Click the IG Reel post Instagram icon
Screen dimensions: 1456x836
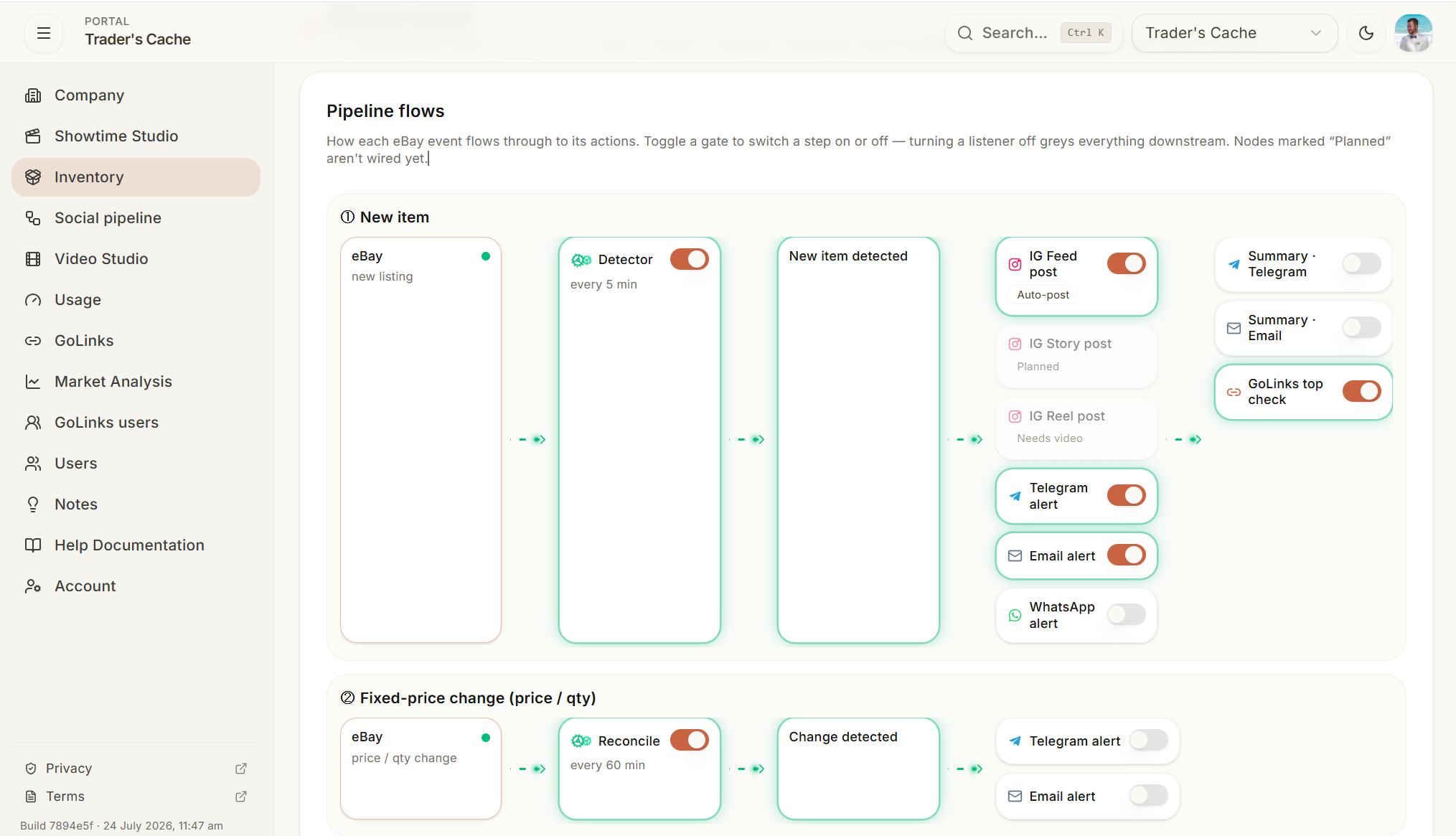pos(1015,416)
